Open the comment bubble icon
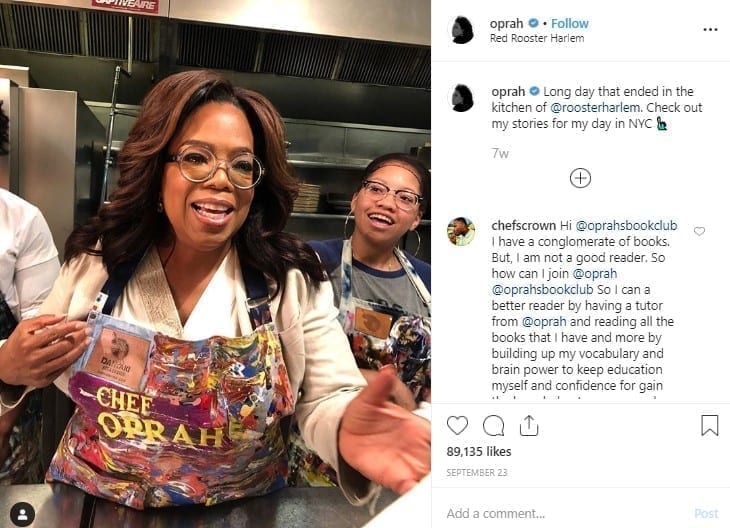This screenshot has width=730, height=528. pyautogui.click(x=493, y=426)
